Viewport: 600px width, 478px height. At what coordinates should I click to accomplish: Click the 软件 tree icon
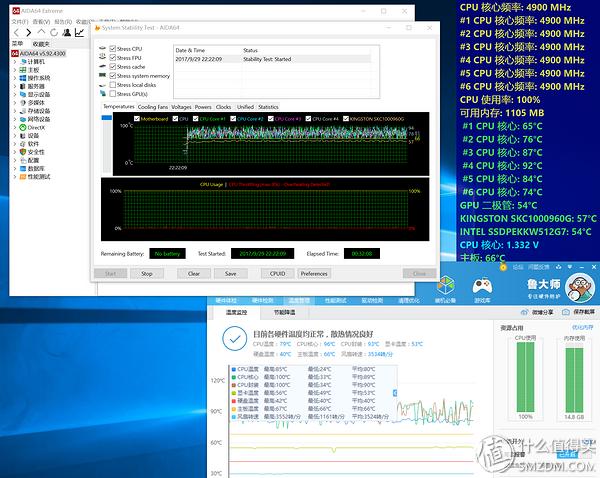(x=23, y=144)
